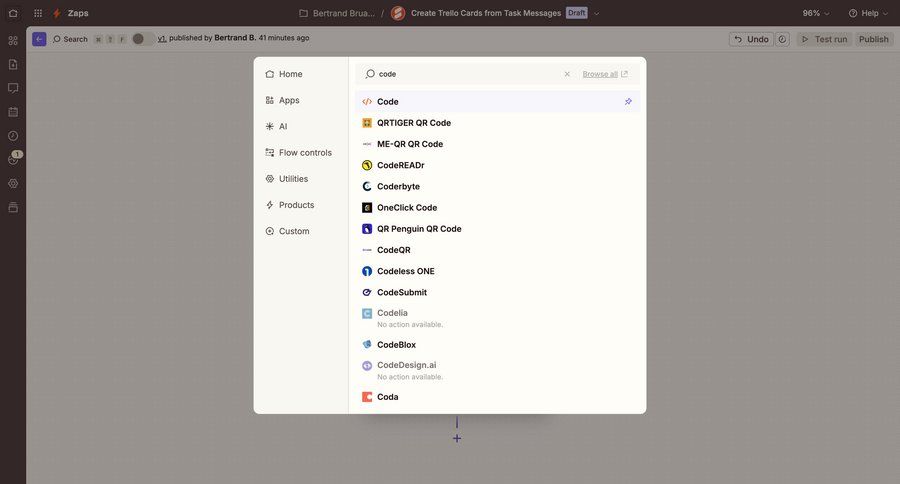Choose the CodeQR app

(497, 250)
